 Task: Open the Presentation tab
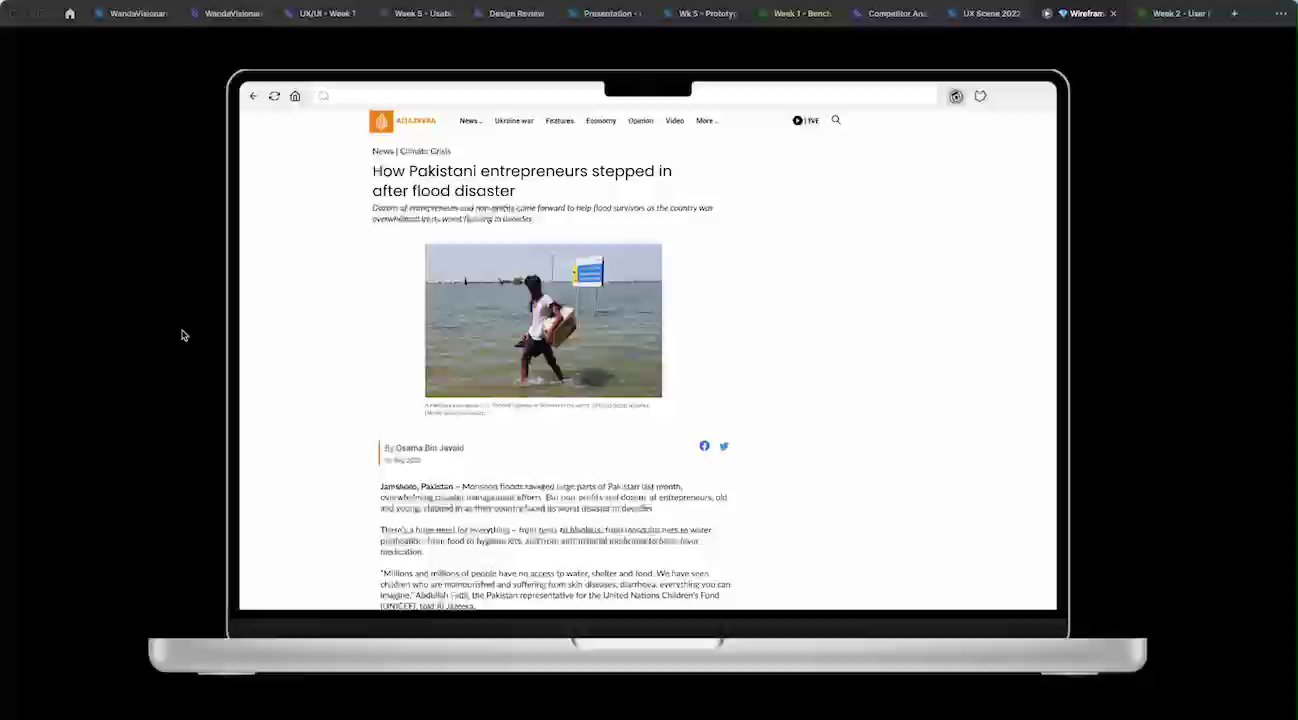(604, 14)
